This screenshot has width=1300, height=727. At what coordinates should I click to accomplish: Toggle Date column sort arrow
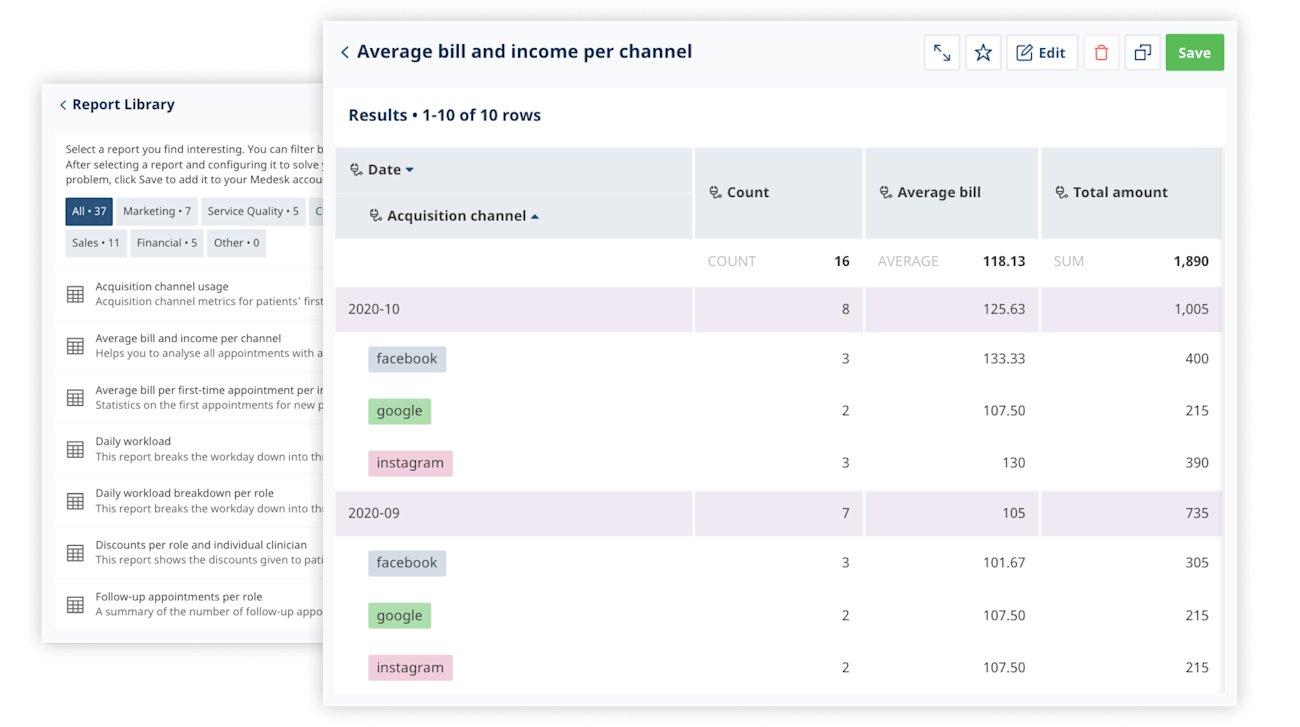(409, 170)
